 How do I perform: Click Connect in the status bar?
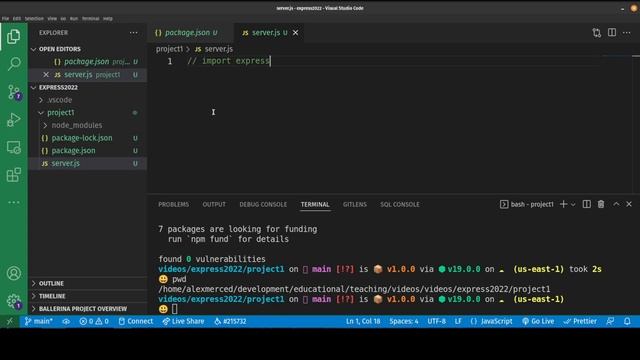click(136, 322)
